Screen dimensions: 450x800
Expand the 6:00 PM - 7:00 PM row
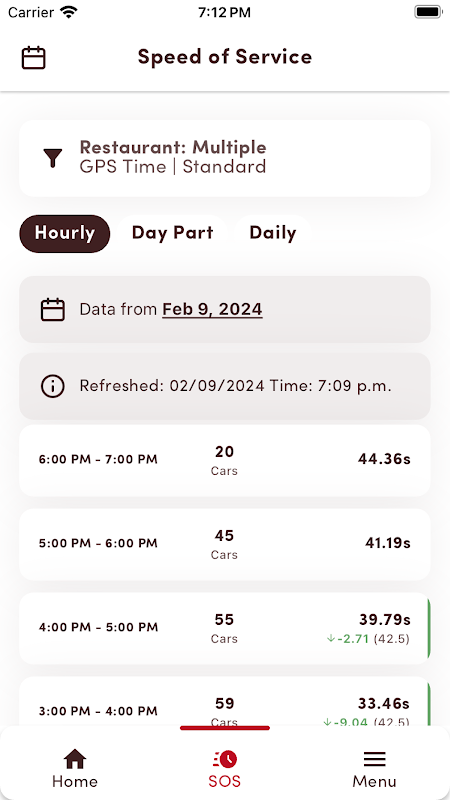(224, 460)
